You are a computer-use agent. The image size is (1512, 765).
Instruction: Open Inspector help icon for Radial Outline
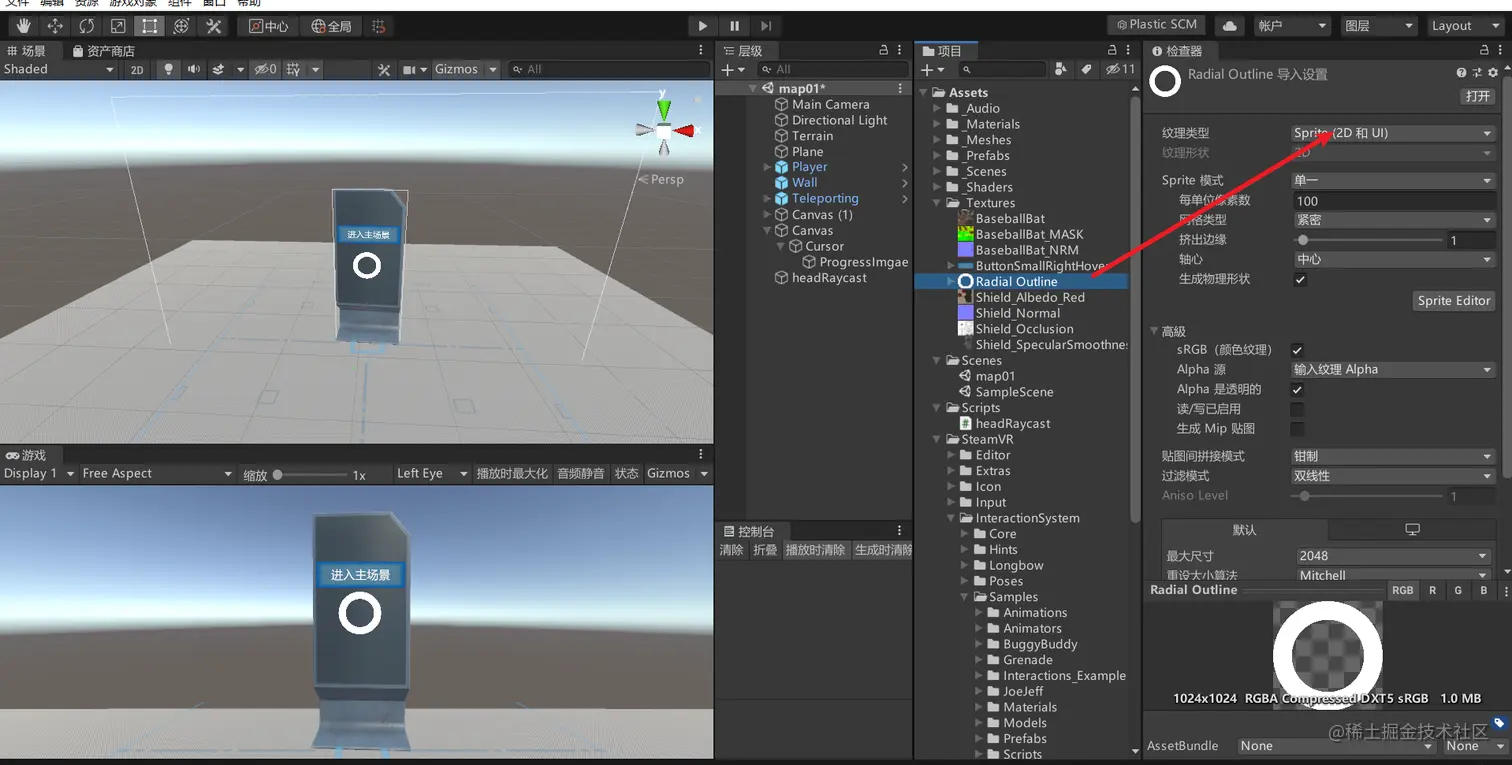(1462, 73)
